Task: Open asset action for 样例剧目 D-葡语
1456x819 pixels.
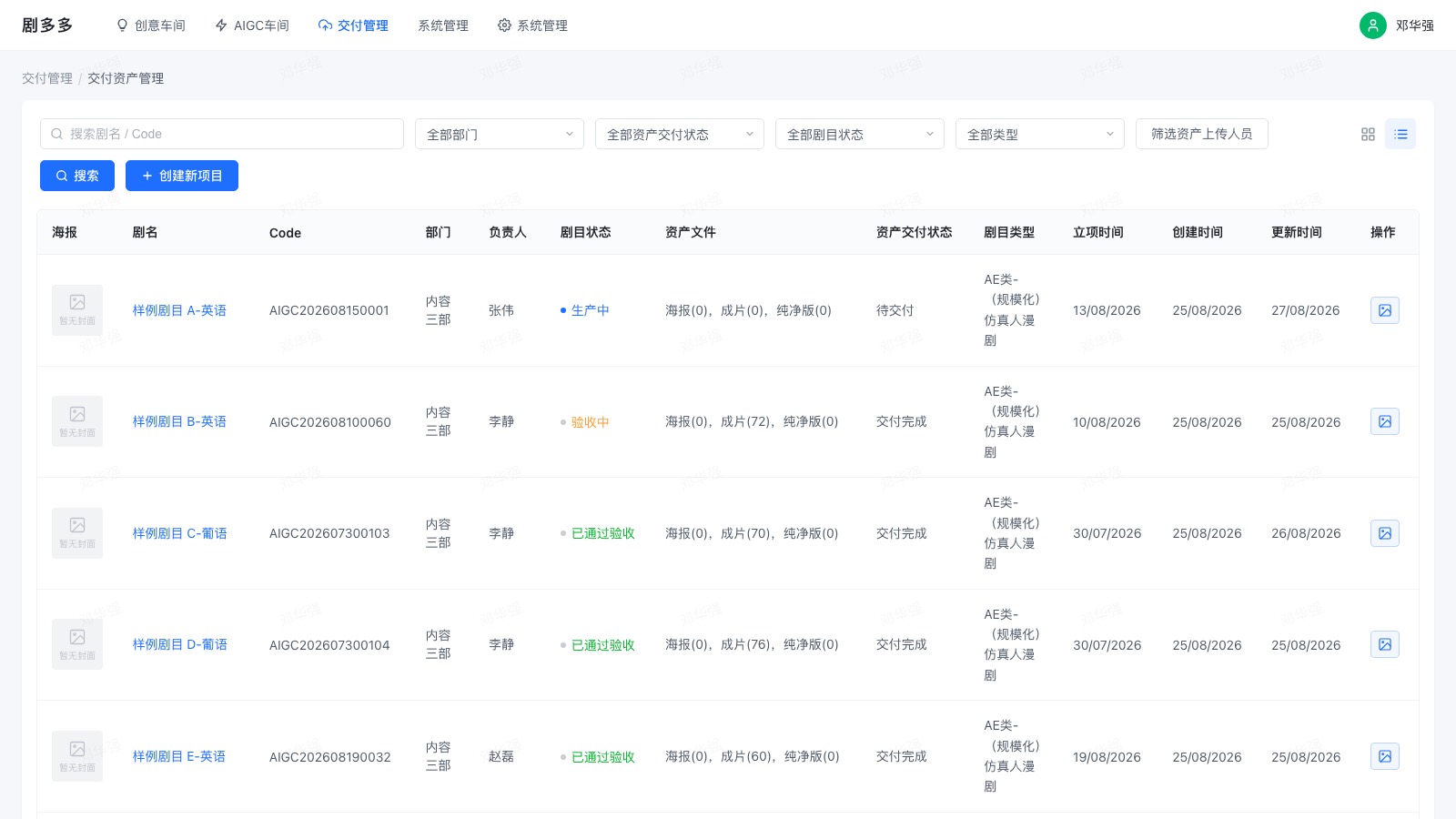Action: coord(1385,644)
